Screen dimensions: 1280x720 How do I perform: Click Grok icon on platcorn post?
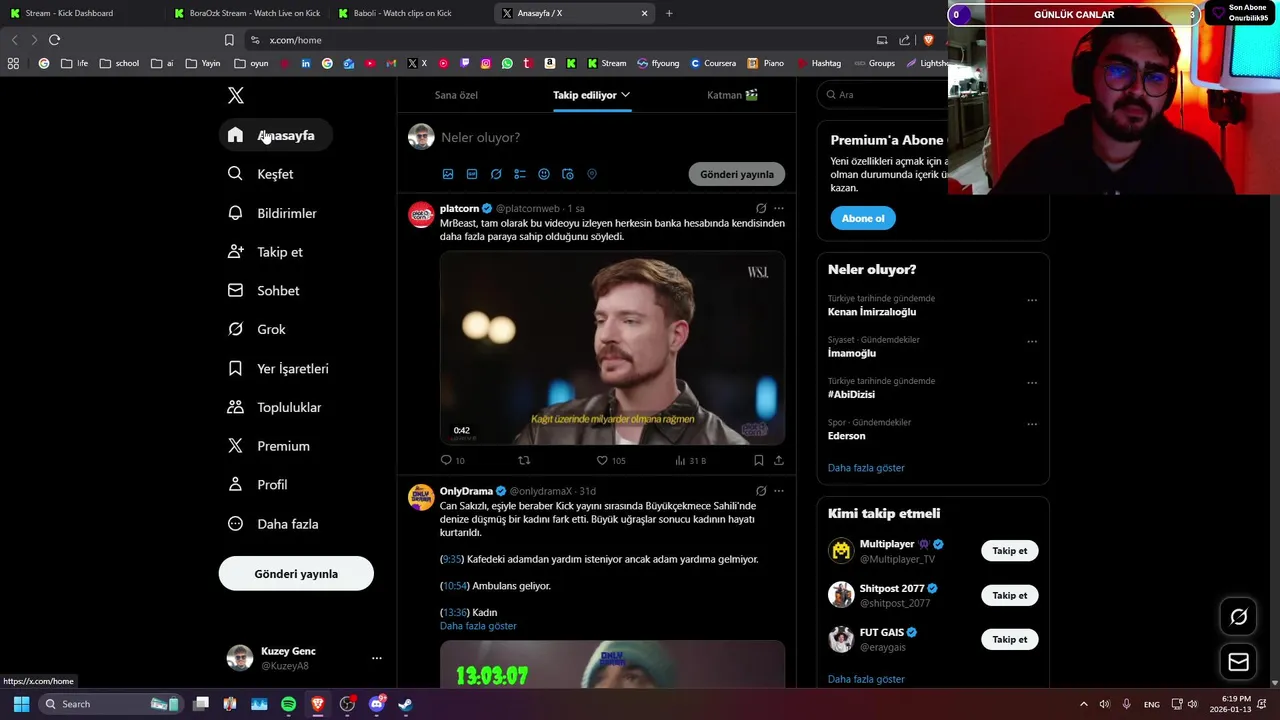(761, 209)
